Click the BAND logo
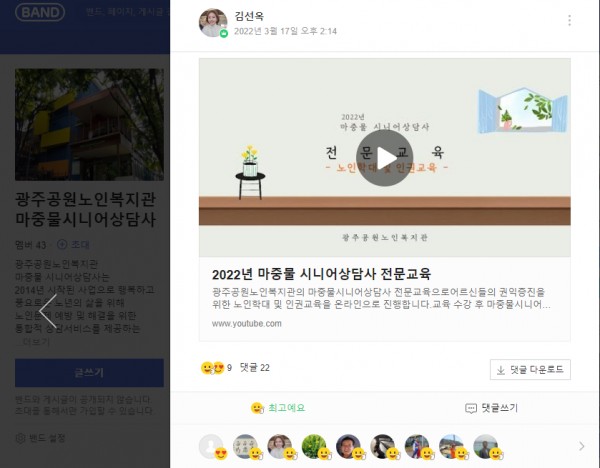600x468 pixels. coord(40,12)
